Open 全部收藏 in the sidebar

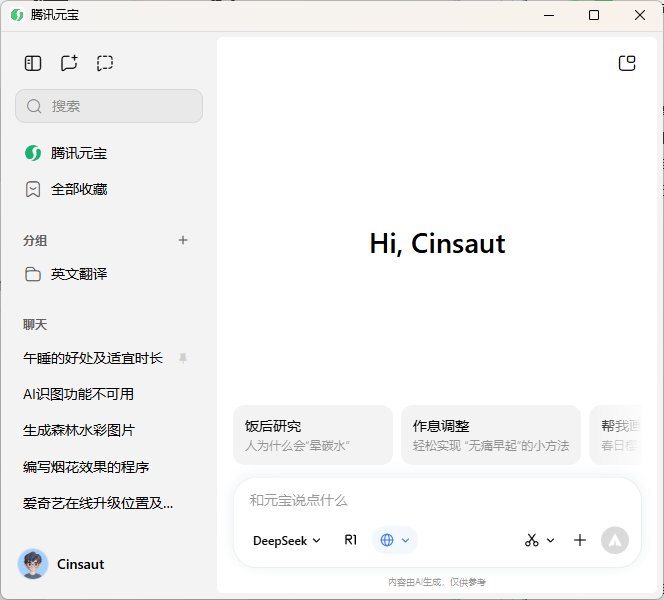tap(79, 189)
